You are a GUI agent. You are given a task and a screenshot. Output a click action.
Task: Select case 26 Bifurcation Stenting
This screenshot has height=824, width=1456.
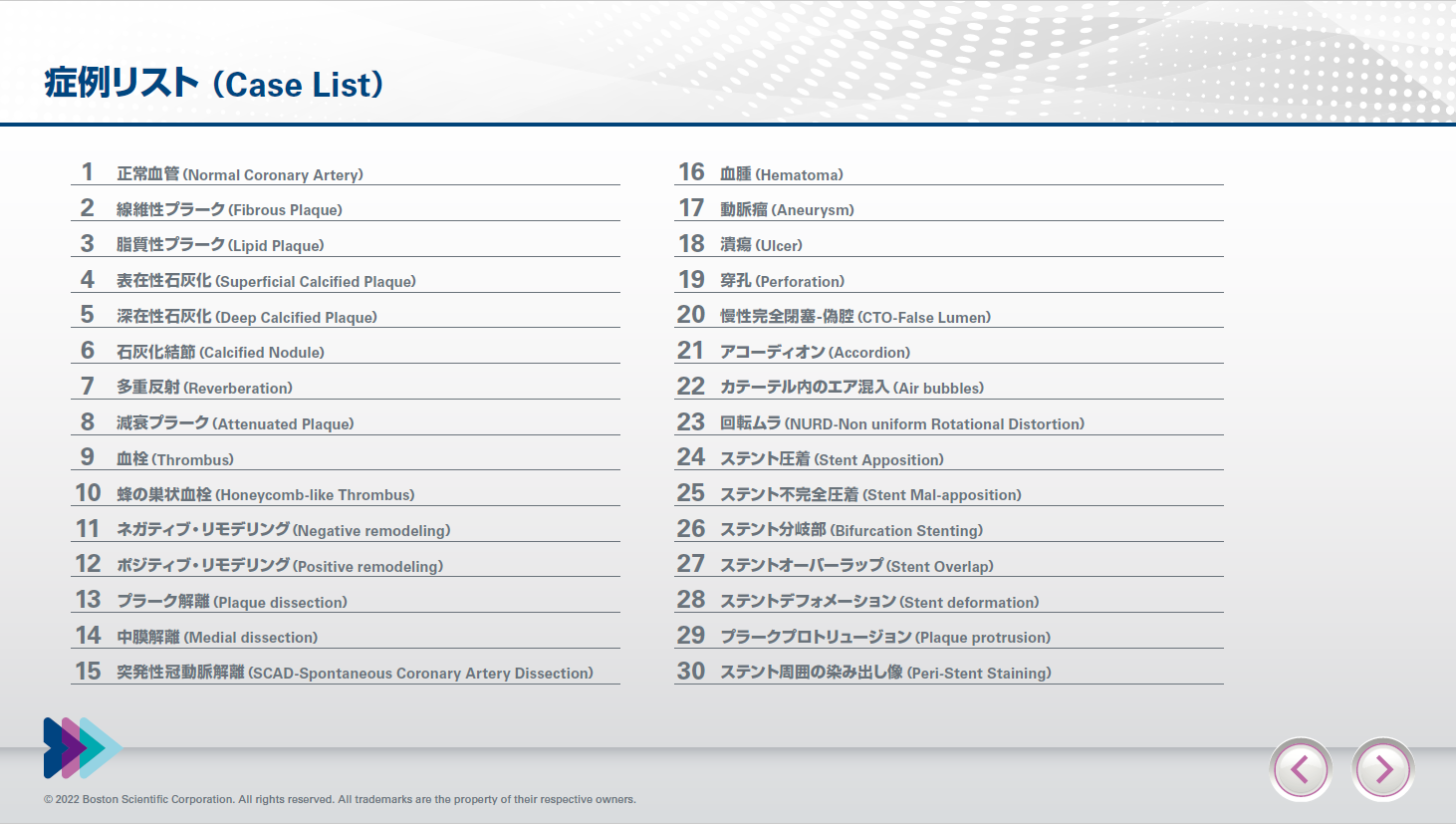pyautogui.click(x=850, y=530)
